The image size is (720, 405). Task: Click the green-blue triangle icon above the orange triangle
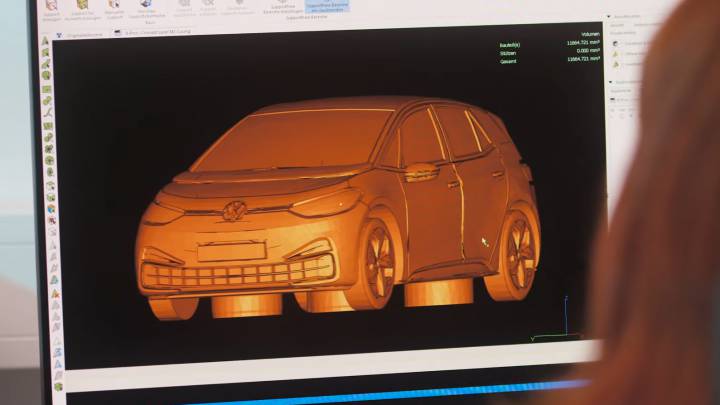(54, 280)
